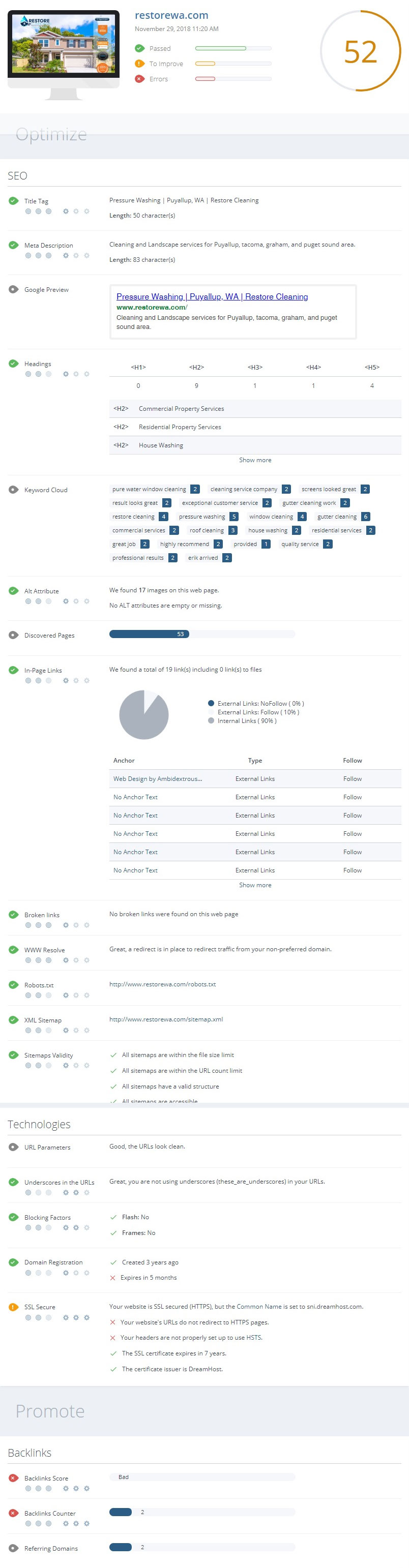
Task: Click the Discovered Pages info icon
Action: (13, 636)
